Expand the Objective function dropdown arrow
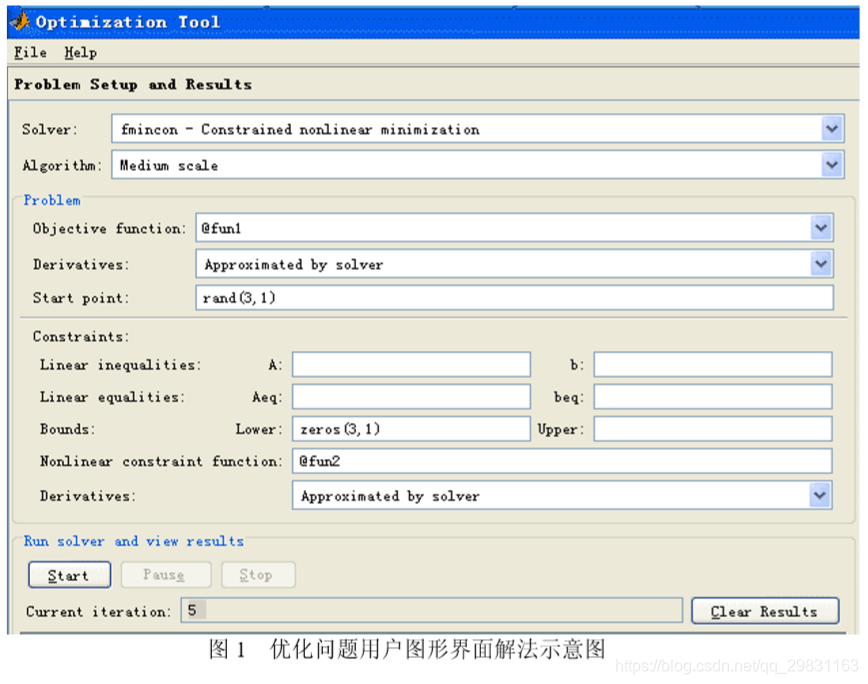 [x=821, y=228]
